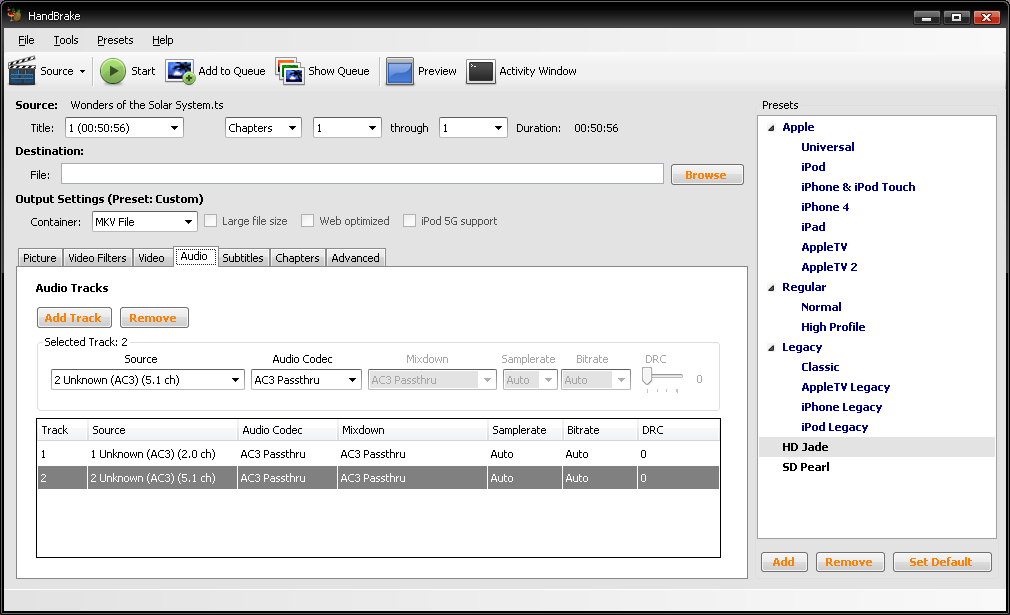This screenshot has height=615, width=1010.
Task: Collapse the Legacy presets group
Action: [x=771, y=347]
